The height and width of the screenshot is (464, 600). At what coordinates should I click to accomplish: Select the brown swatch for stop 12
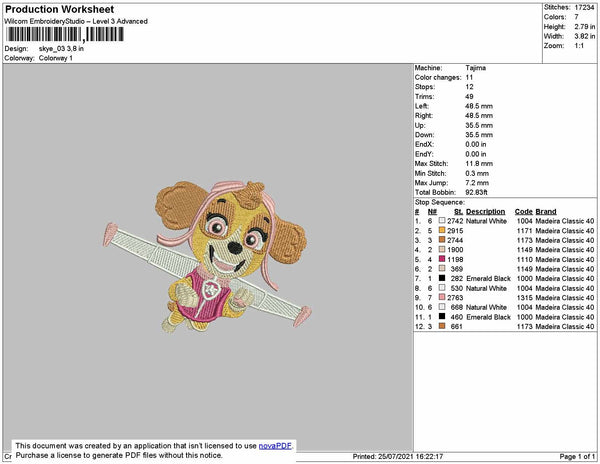442,326
